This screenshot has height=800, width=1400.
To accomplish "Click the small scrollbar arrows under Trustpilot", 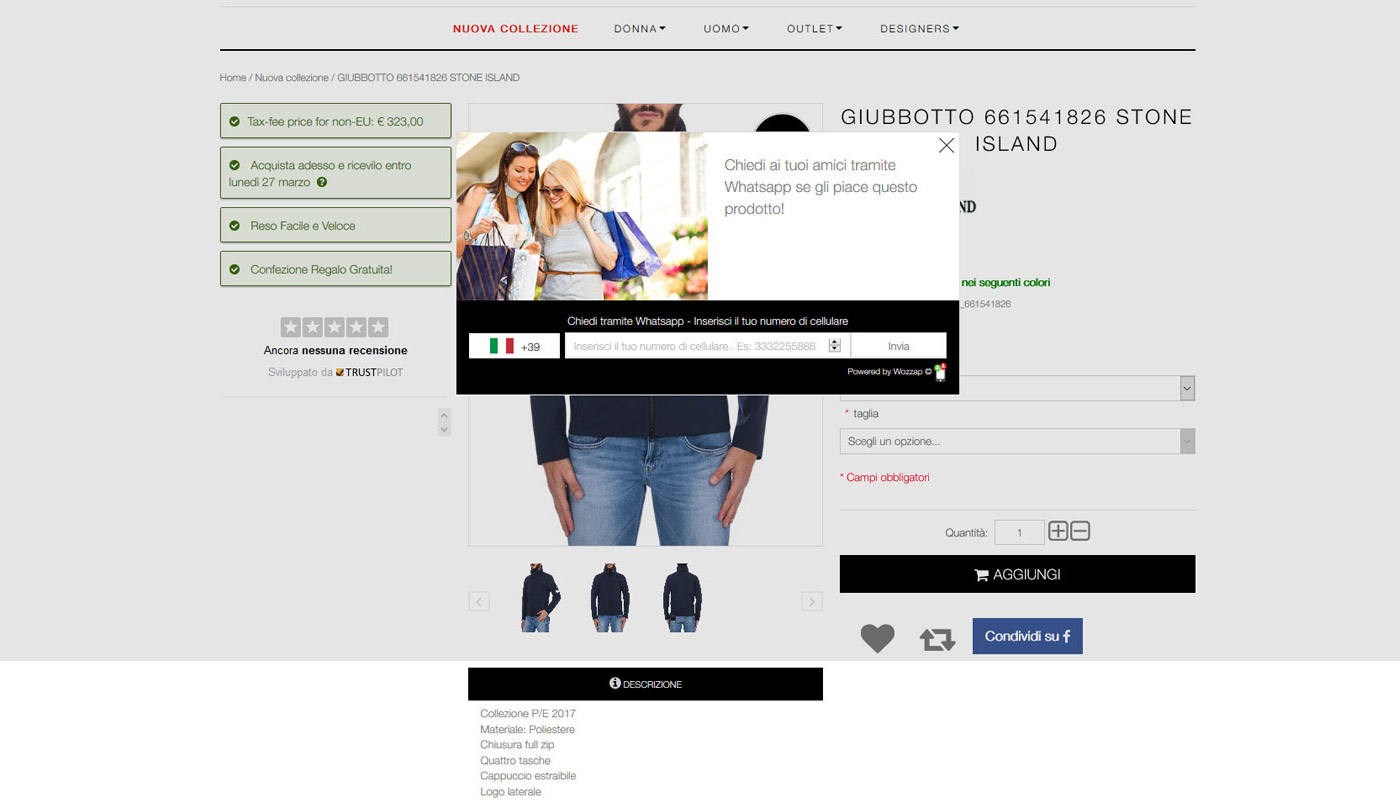I will click(445, 422).
